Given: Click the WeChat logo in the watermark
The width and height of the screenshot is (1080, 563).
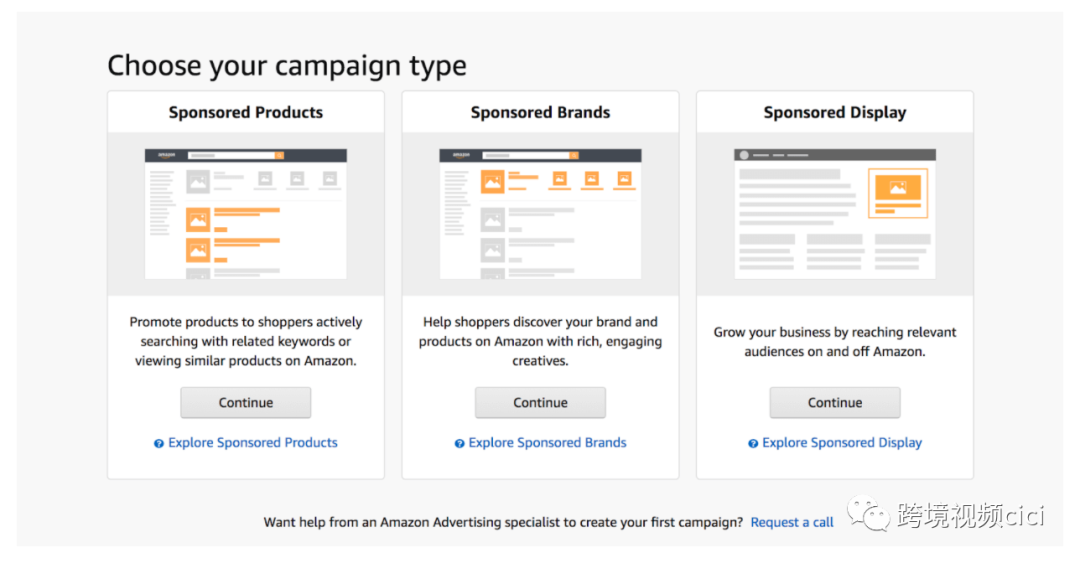Looking at the screenshot, I should (868, 514).
